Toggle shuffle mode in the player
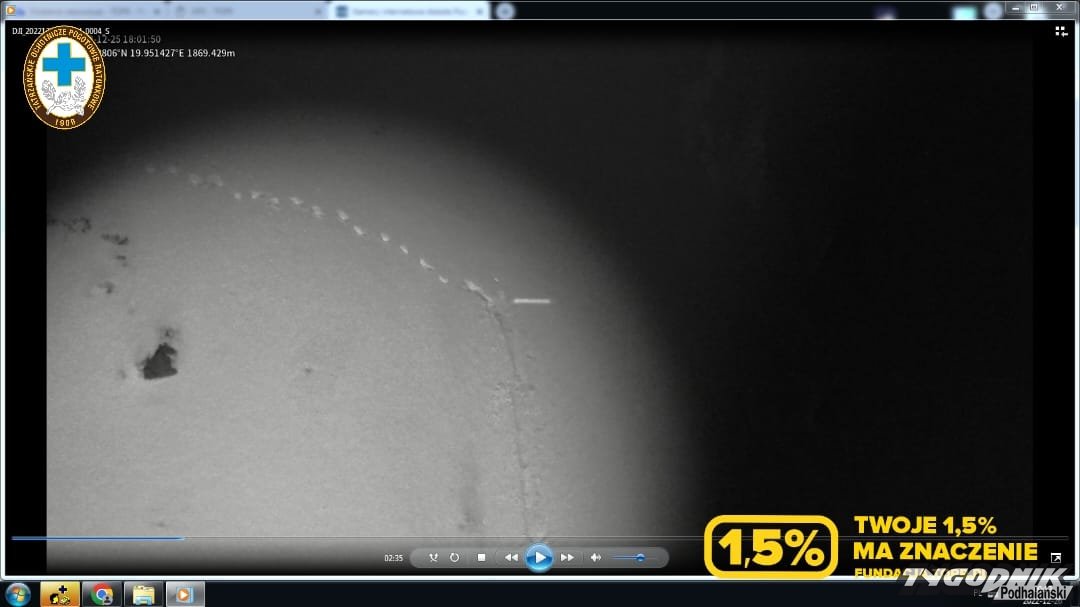This screenshot has width=1080, height=607. click(433, 557)
